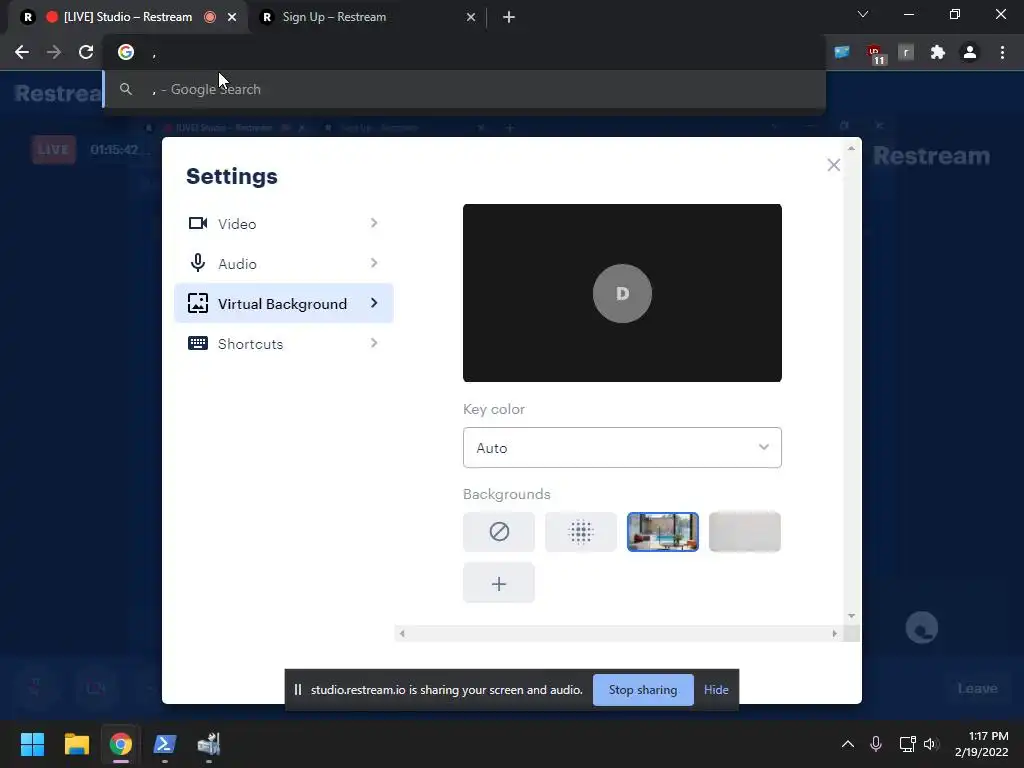The height and width of the screenshot is (768, 1024).
Task: Select Virtual Background settings section
Action: tap(283, 303)
